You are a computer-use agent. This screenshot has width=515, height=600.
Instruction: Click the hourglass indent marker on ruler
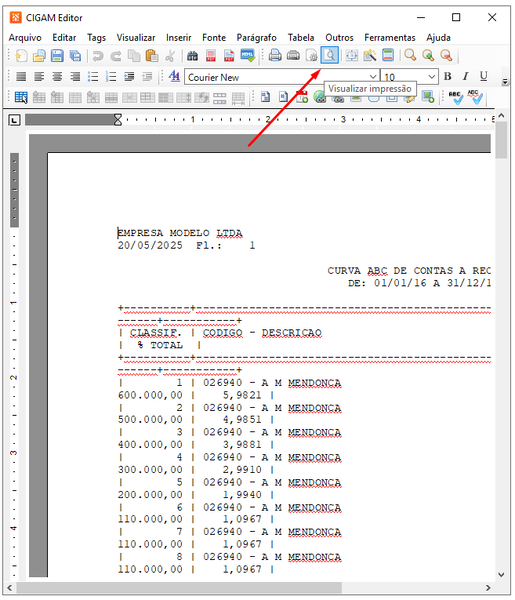118,120
